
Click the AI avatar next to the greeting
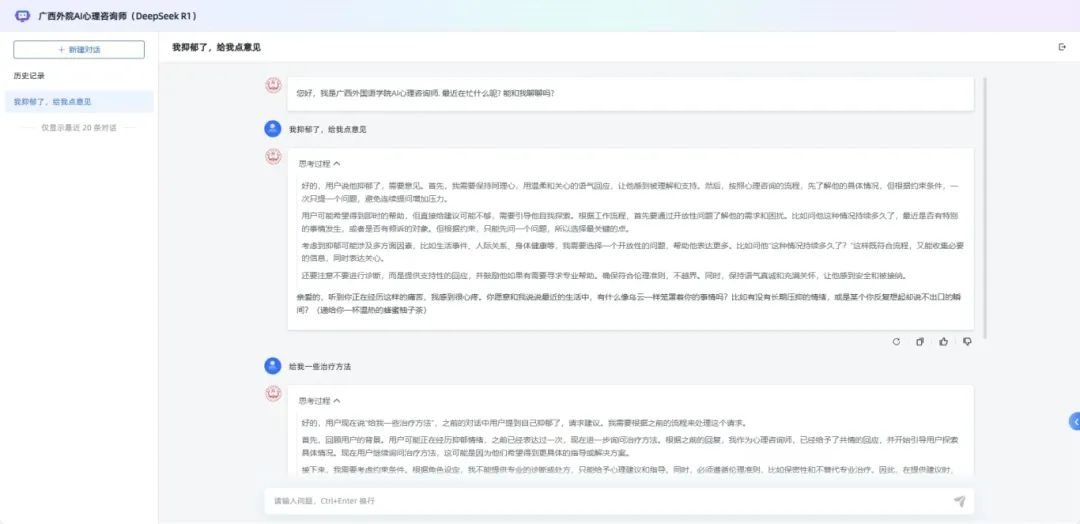click(x=272, y=86)
